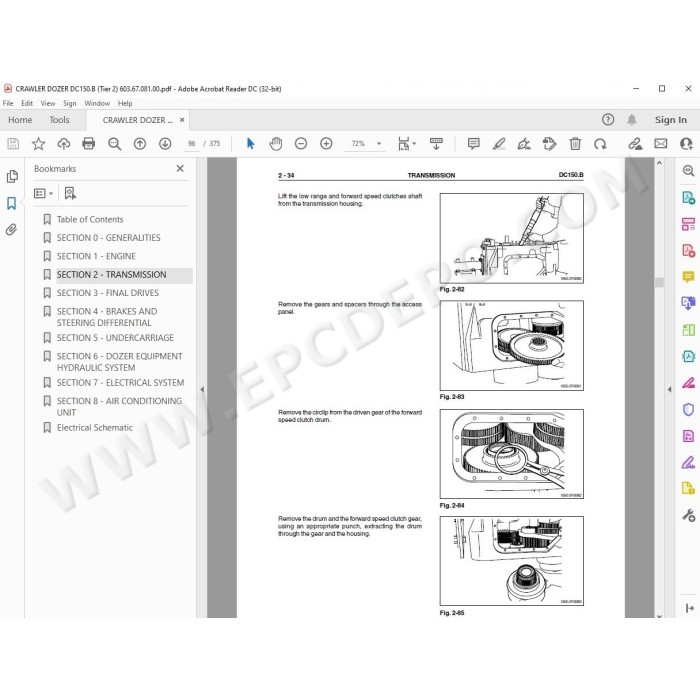Open Table of Contents bookmark
The image size is (700, 700).
coord(90,220)
